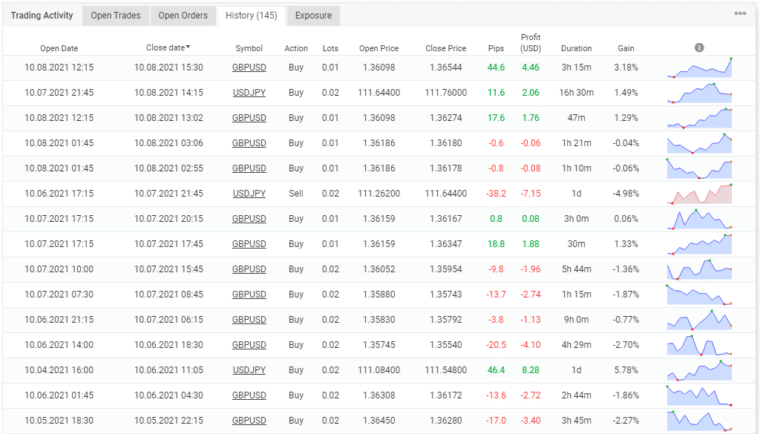Sort table by Symbol column header

coord(248,48)
